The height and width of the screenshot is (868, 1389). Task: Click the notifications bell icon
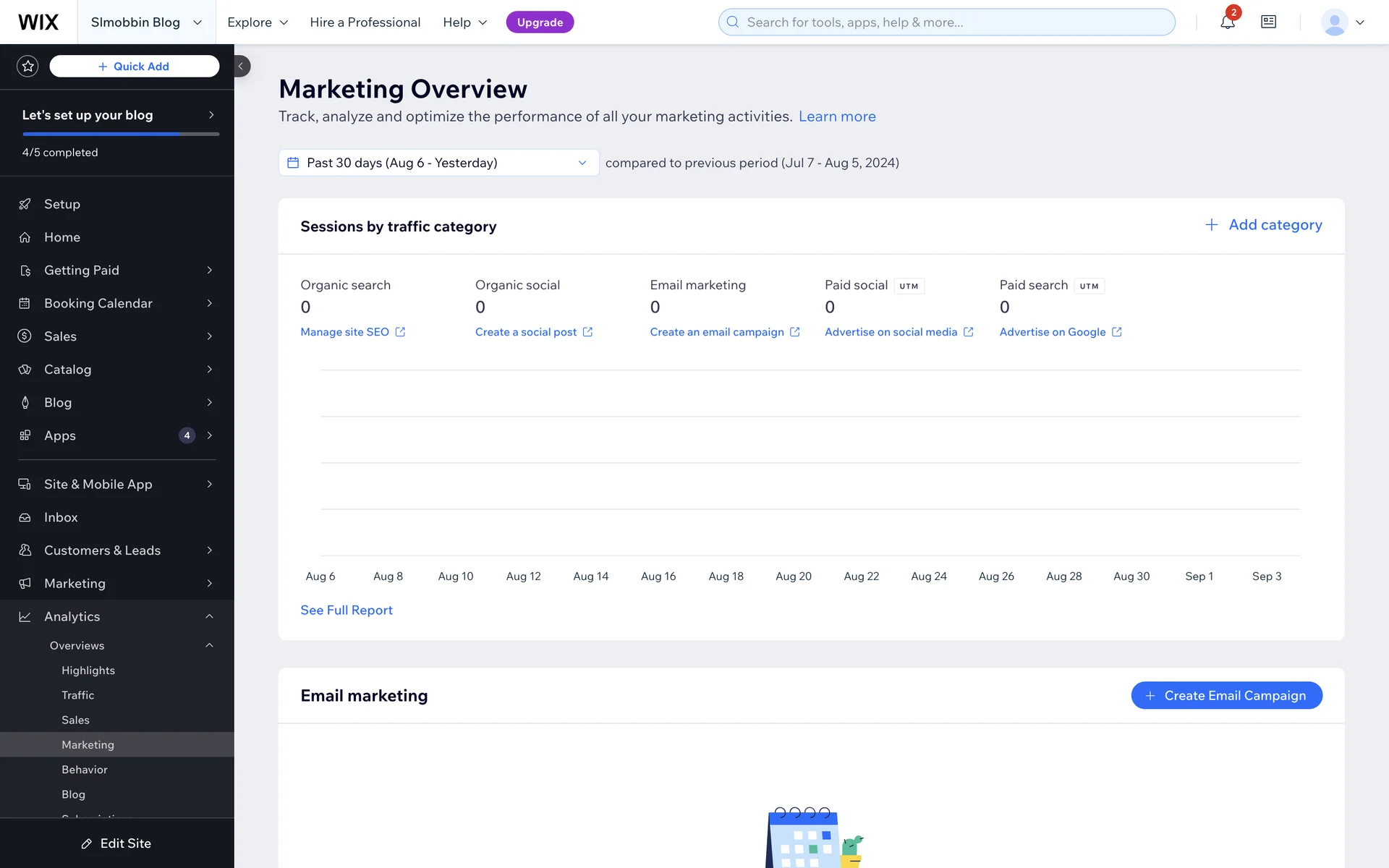click(1227, 22)
